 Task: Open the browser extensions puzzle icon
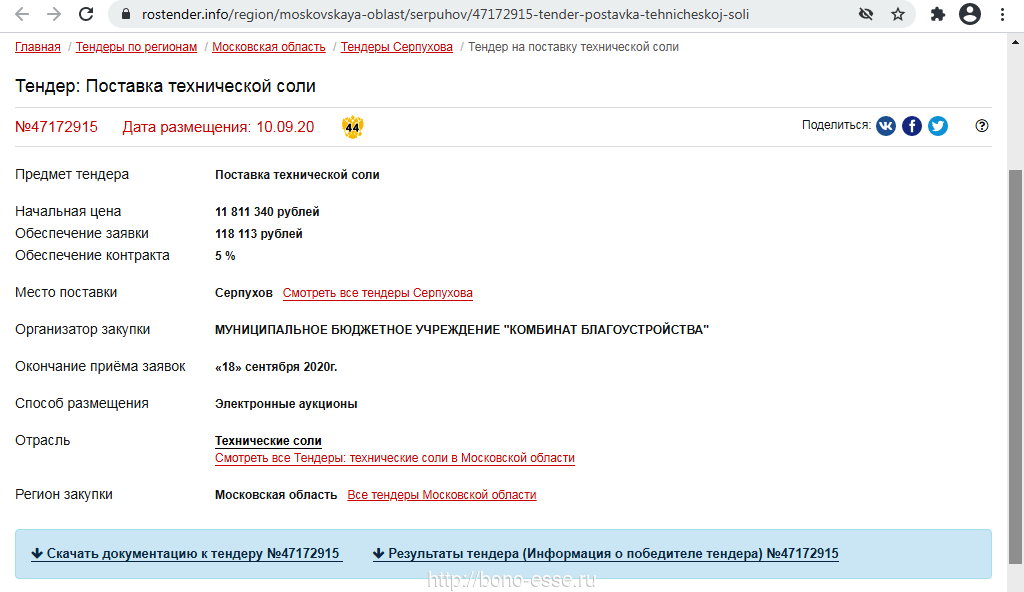[x=938, y=14]
